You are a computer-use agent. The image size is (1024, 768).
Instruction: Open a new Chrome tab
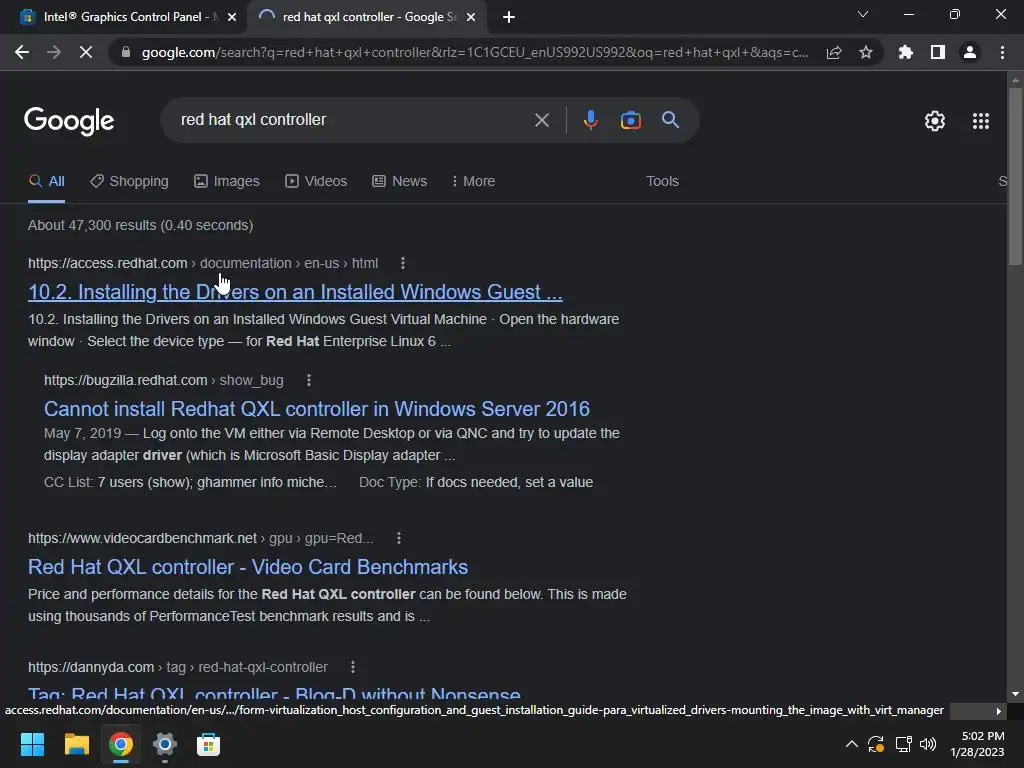(509, 17)
